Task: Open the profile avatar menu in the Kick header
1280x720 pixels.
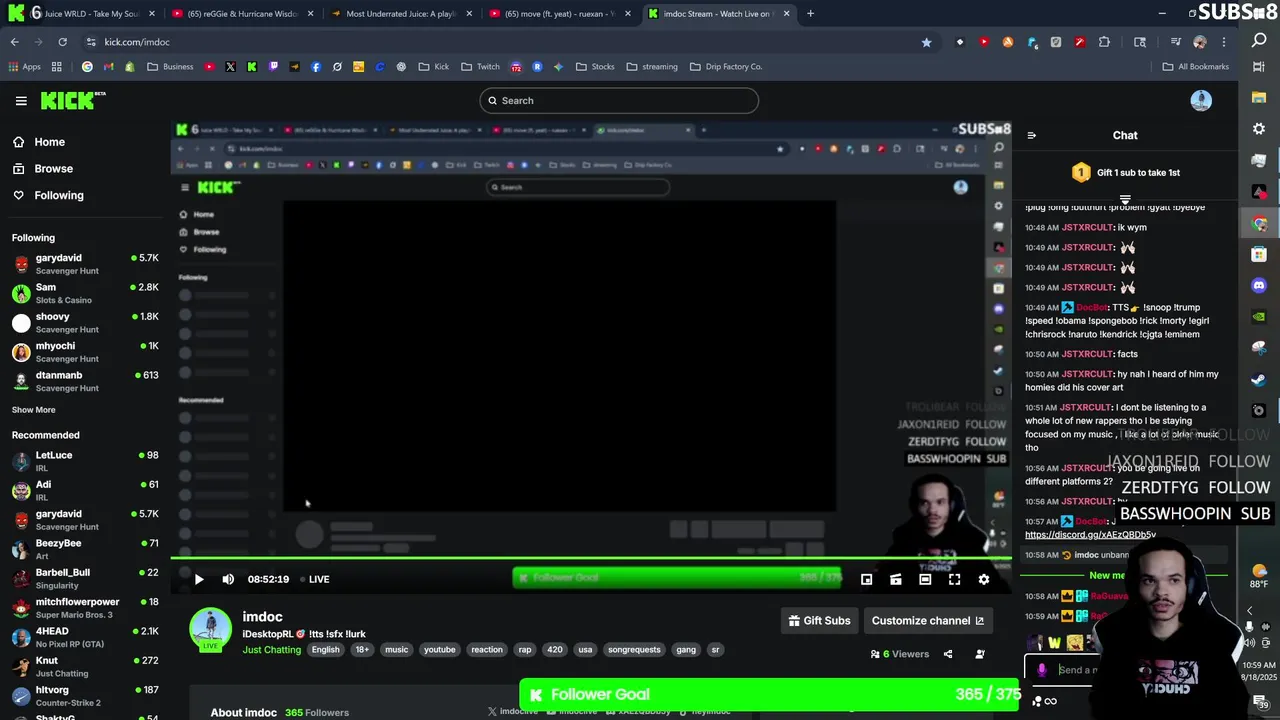Action: pyautogui.click(x=1201, y=100)
